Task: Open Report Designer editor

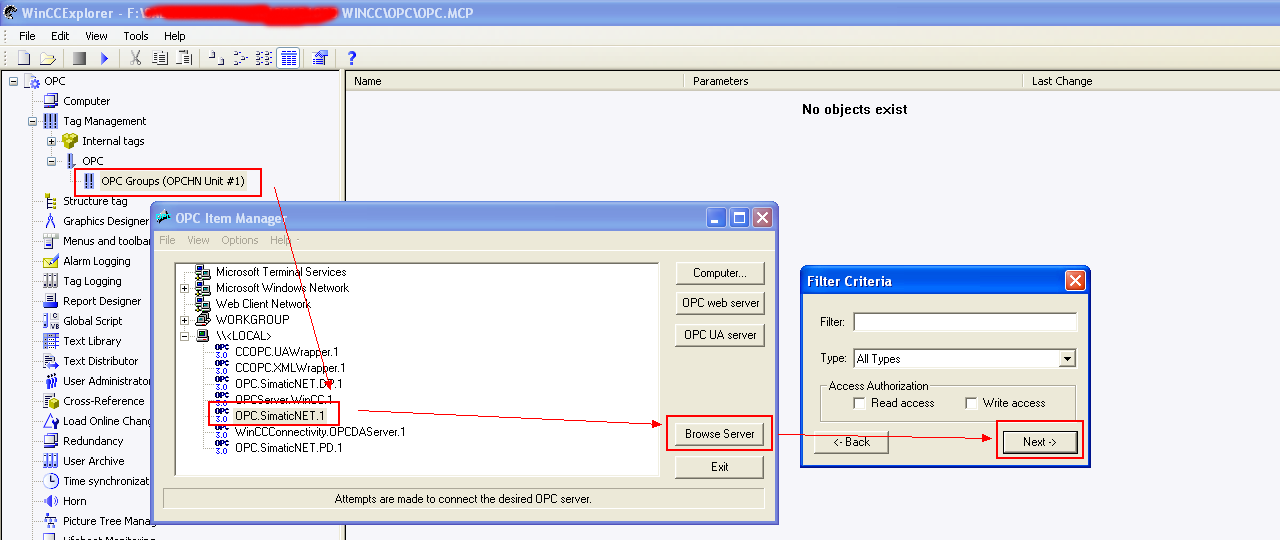Action: (102, 301)
